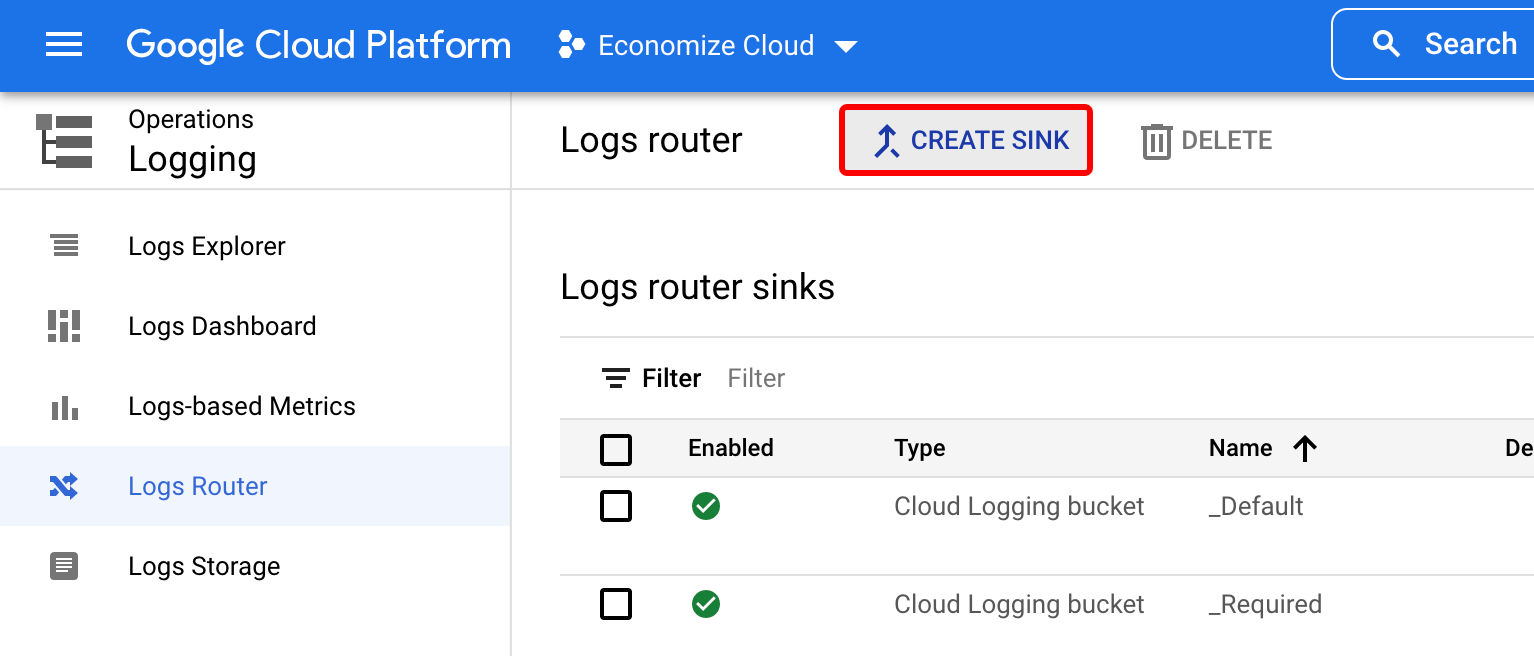Click the search magnifier icon

pos(1386,44)
